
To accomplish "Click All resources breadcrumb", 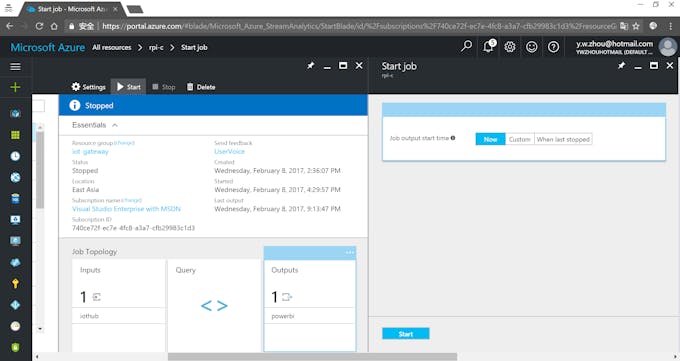I will pyautogui.click(x=111, y=47).
